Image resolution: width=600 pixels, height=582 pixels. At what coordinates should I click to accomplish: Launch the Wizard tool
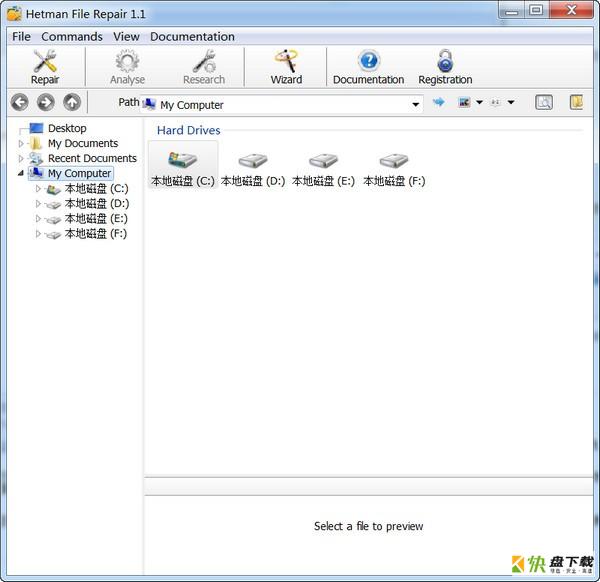pos(286,67)
